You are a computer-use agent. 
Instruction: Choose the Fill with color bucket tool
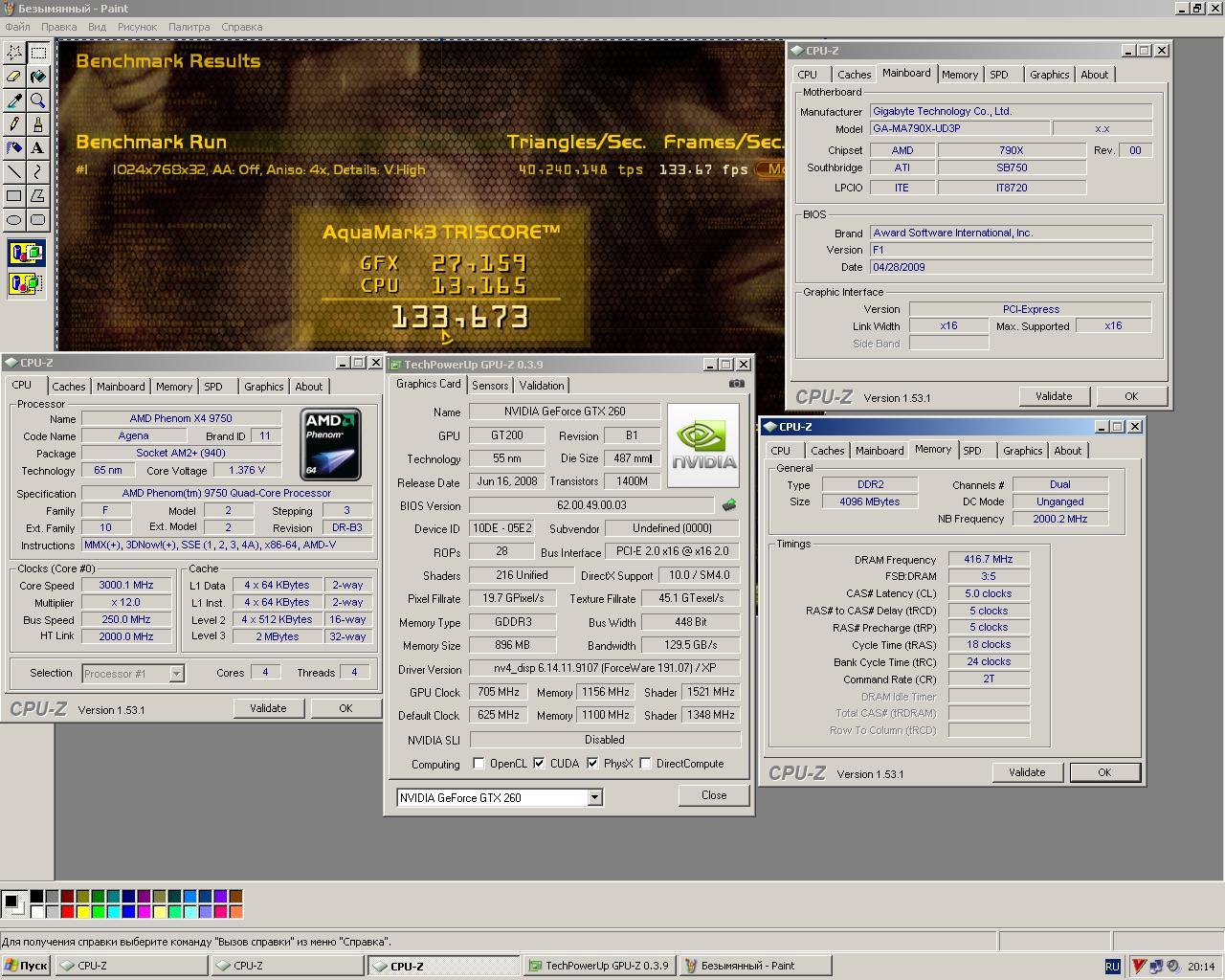pos(38,77)
